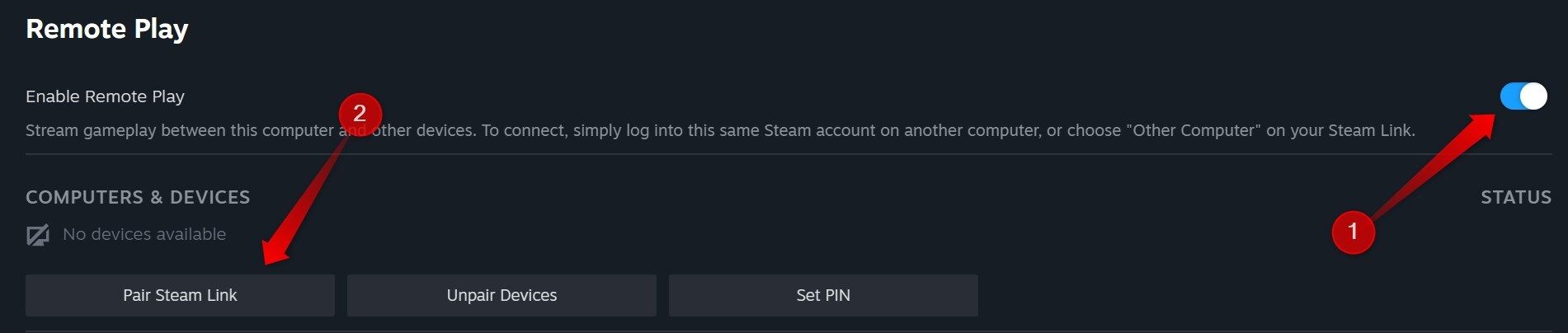Screen dimensions: 1568x333
Task: Toggle the Enable Remote Play switch
Action: pyautogui.click(x=1523, y=96)
